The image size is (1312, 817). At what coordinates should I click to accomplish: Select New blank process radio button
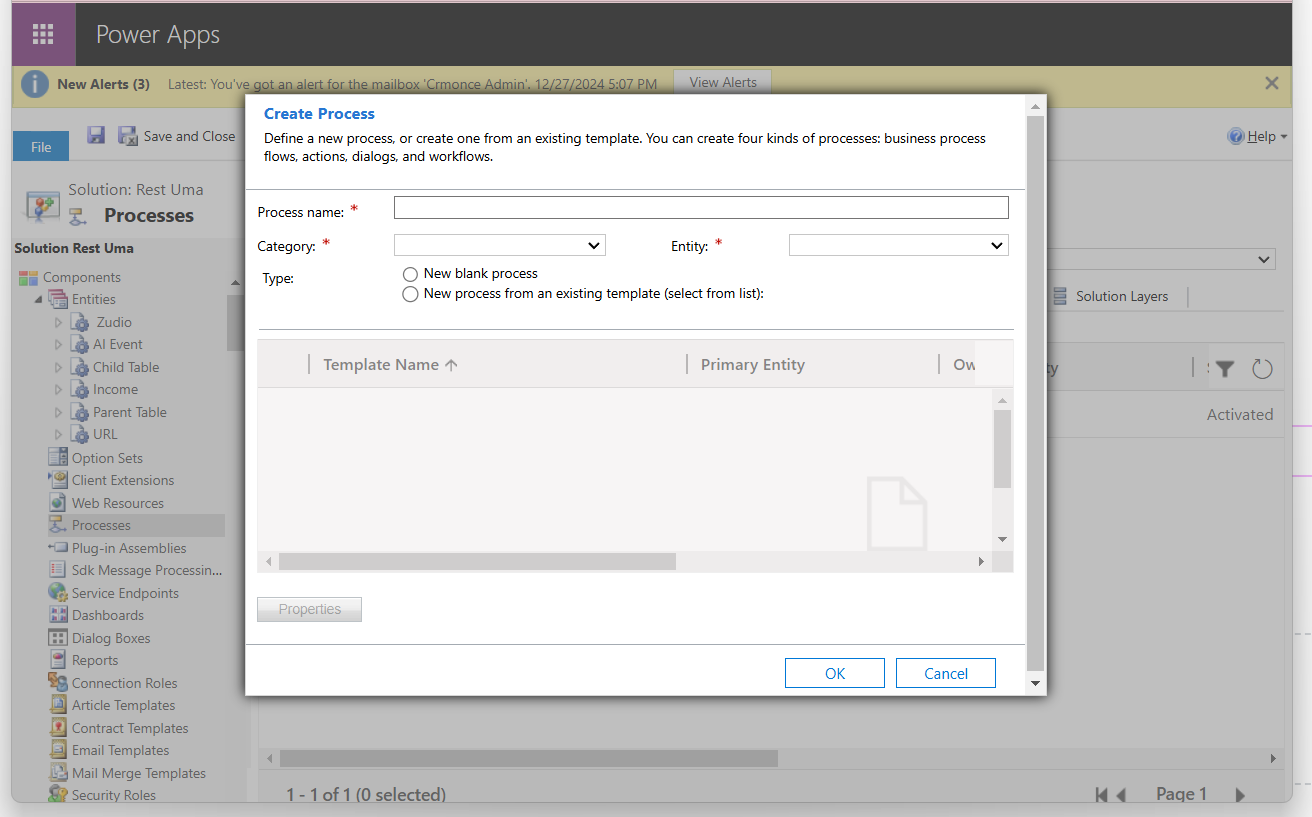tap(410, 274)
